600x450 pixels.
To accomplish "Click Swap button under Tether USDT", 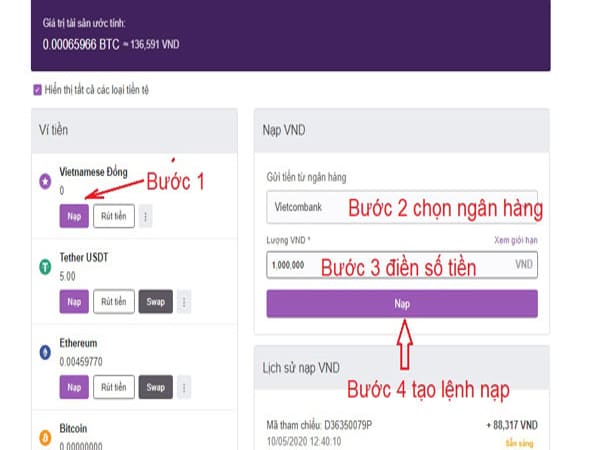I will click(155, 302).
